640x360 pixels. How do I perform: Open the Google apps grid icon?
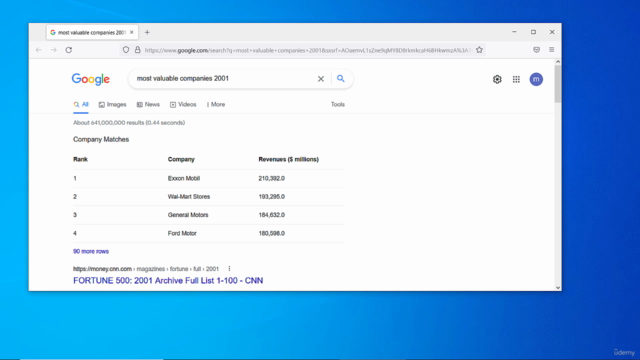(x=516, y=79)
